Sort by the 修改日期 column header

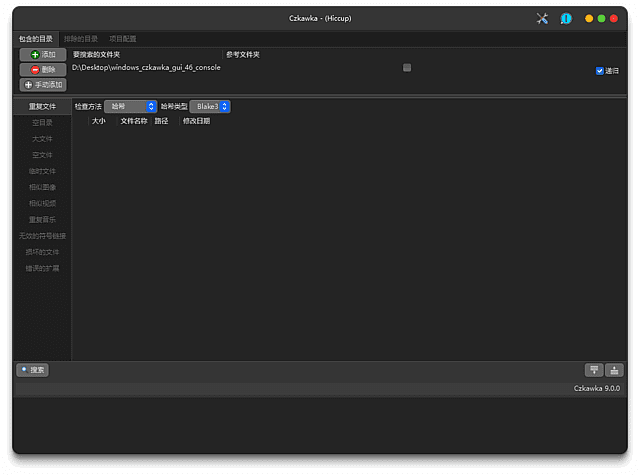click(x=196, y=121)
